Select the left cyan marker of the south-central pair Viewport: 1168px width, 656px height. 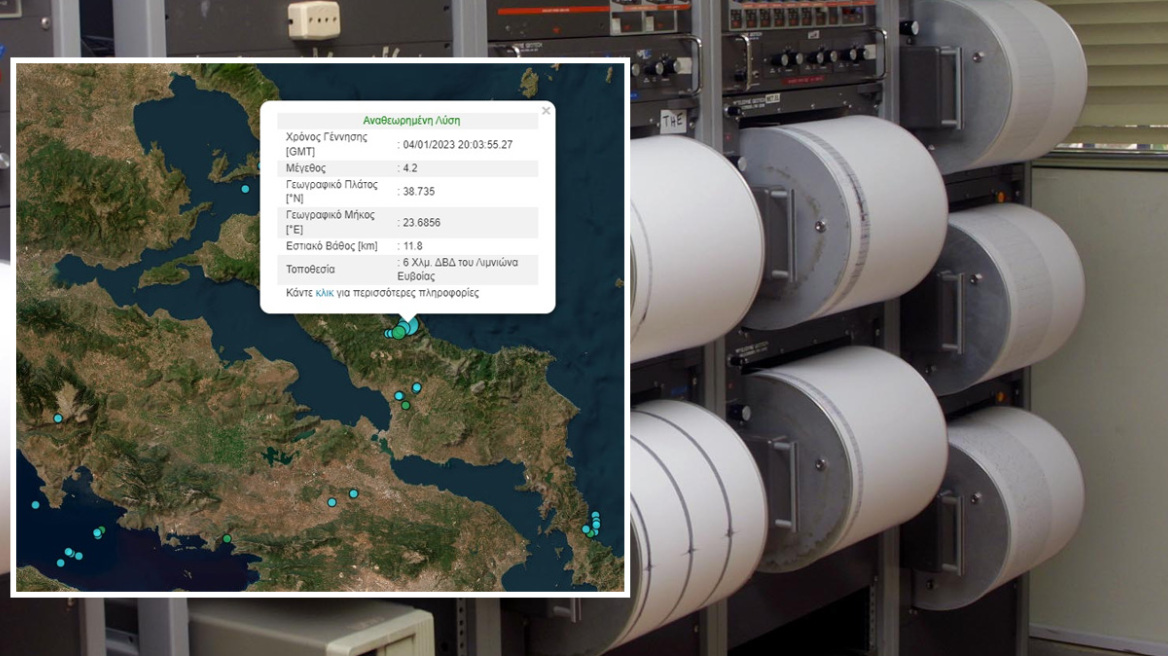pyautogui.click(x=332, y=502)
